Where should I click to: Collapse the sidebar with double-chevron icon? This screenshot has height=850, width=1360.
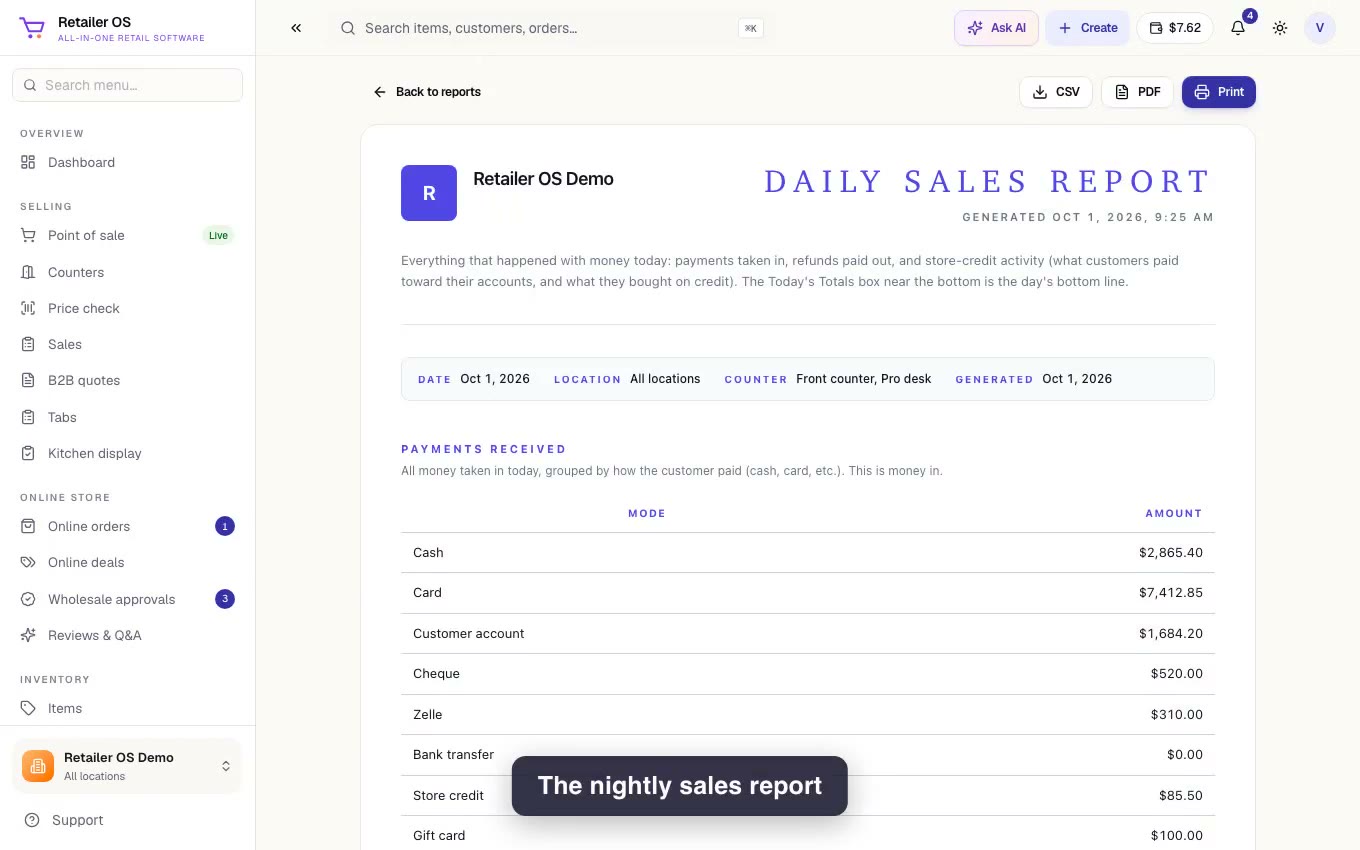click(x=296, y=28)
